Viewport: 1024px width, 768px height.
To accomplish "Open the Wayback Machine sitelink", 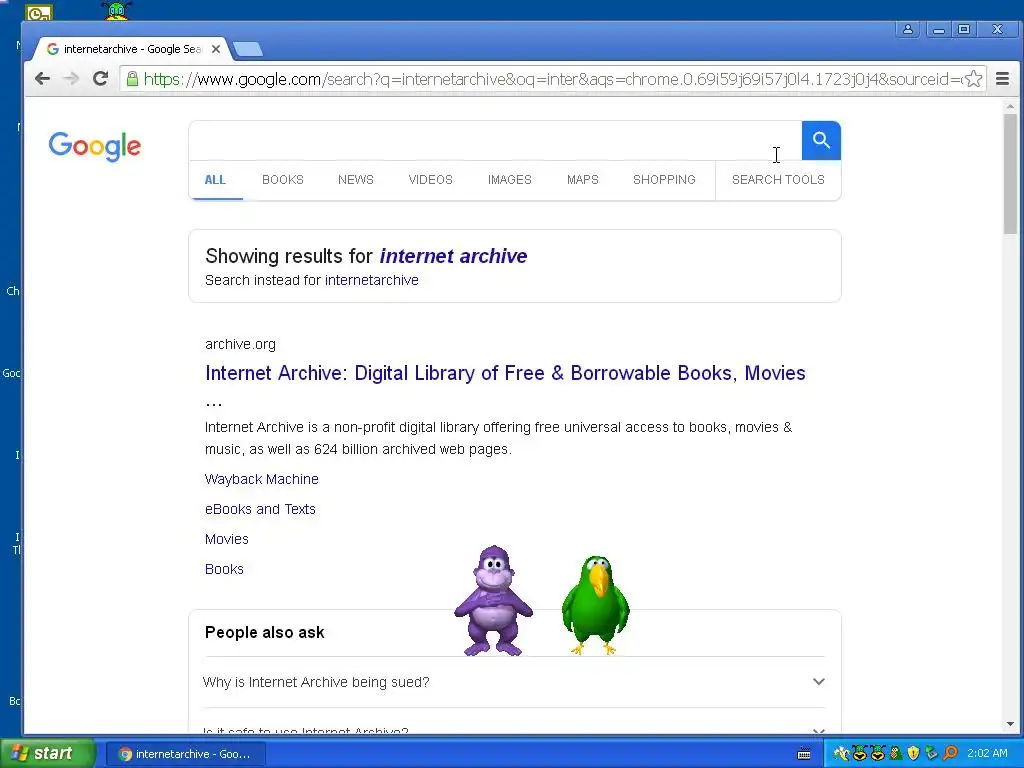I will 262,479.
